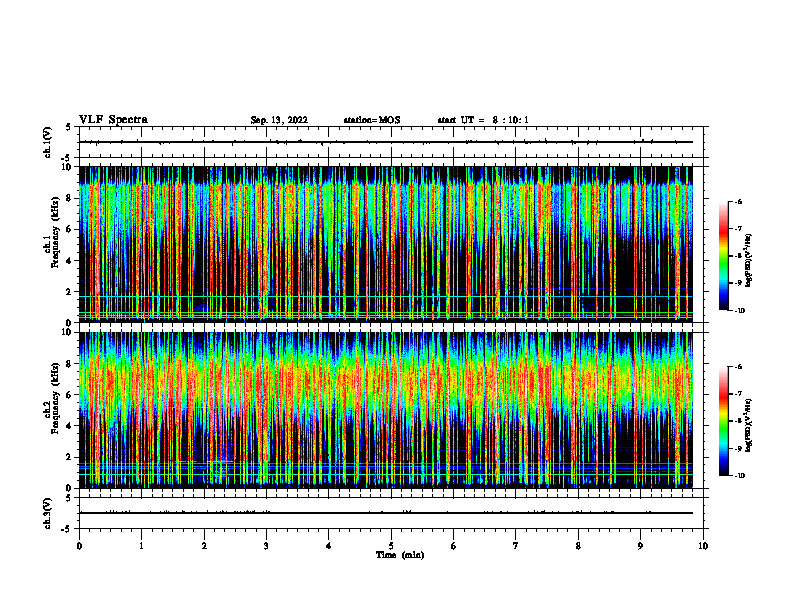
Task: Click the upper colorbar log(PSD) label
Action: click(749, 260)
